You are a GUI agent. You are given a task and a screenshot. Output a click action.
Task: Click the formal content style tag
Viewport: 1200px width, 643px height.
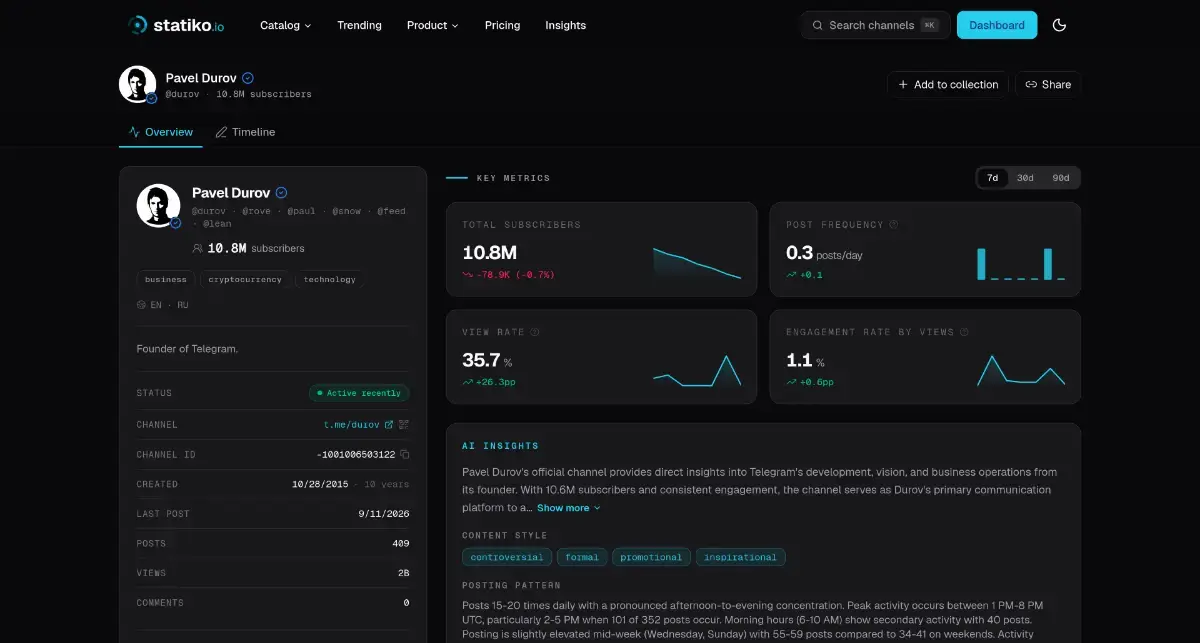582,557
